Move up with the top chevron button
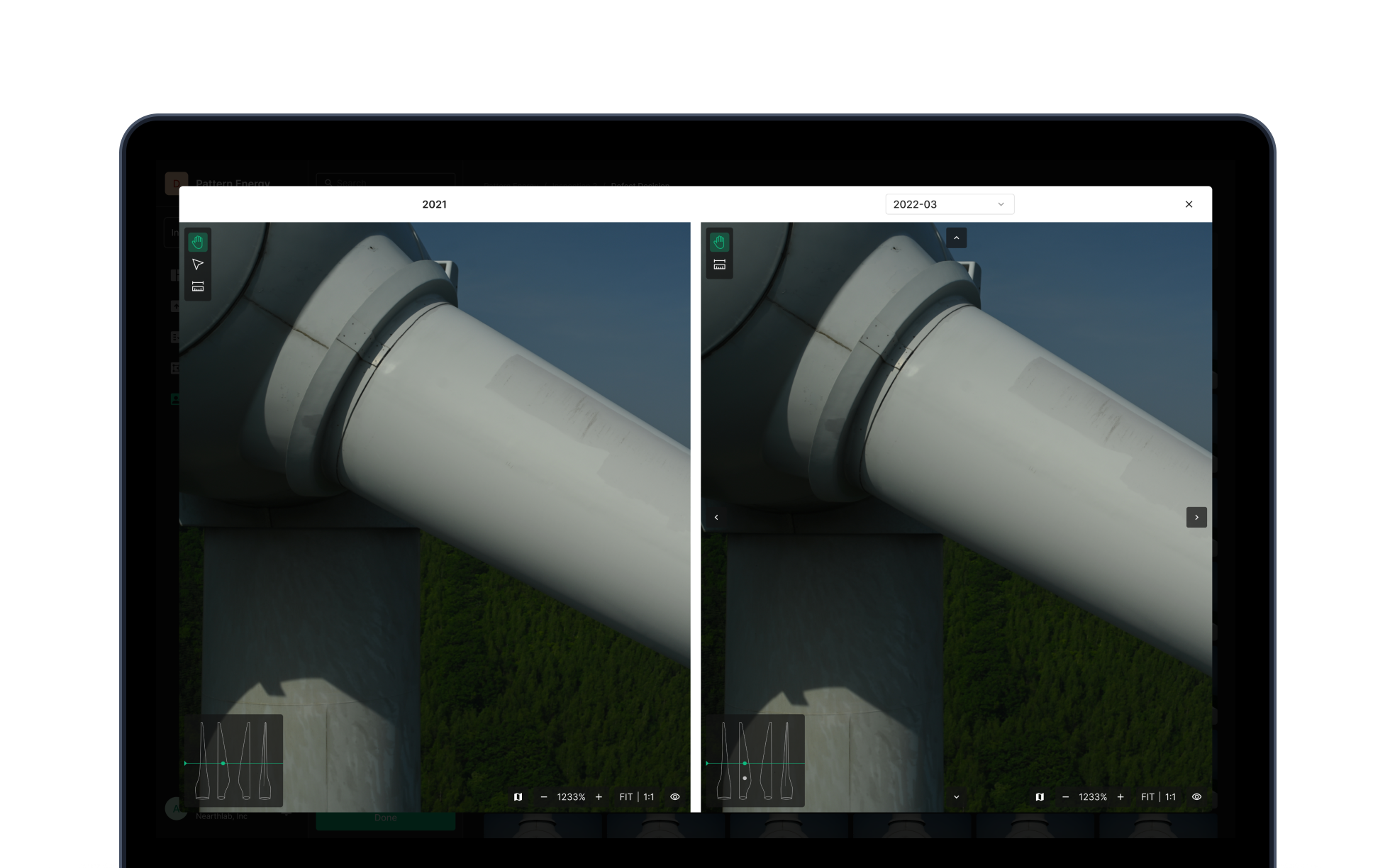This screenshot has width=1390, height=868. [x=956, y=238]
